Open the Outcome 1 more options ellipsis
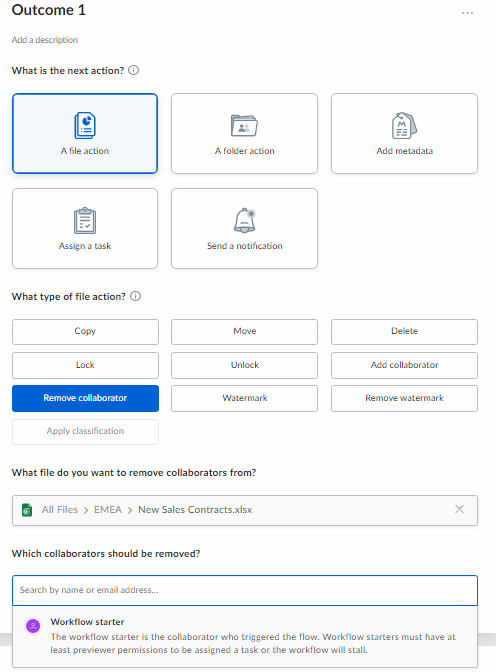Screen dimensions: 496x672 [x=467, y=13]
